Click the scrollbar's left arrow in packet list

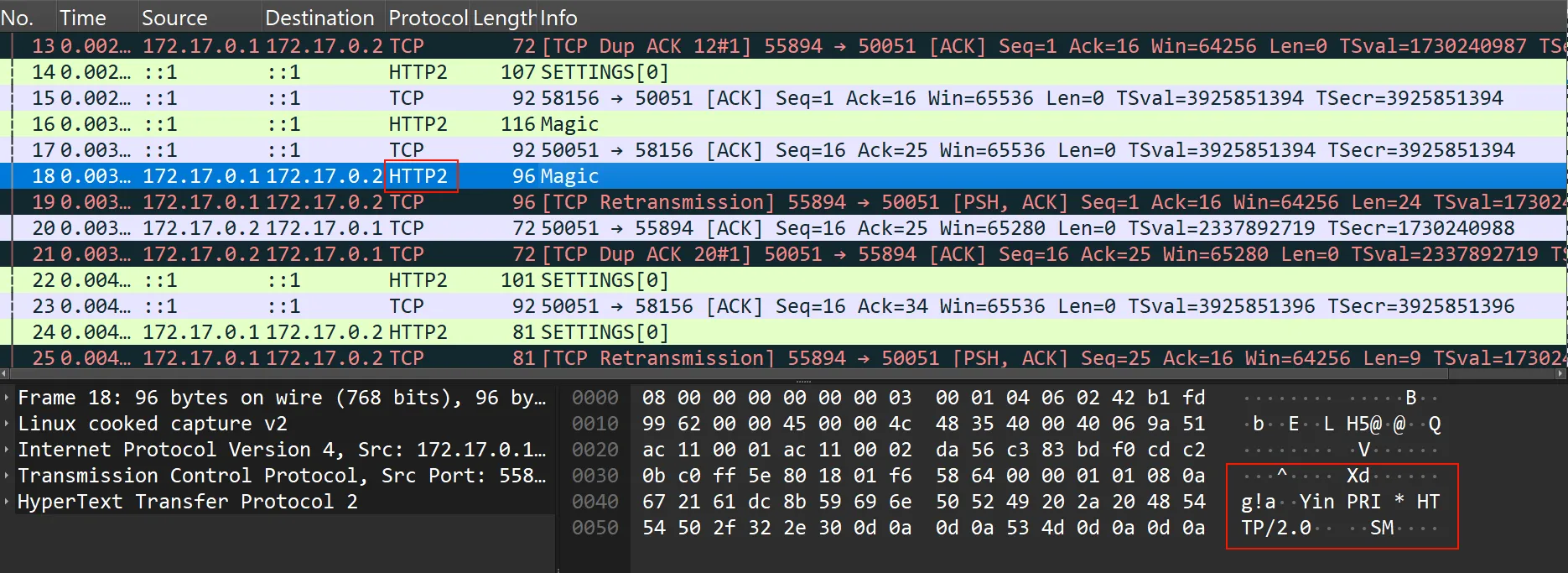4,373
